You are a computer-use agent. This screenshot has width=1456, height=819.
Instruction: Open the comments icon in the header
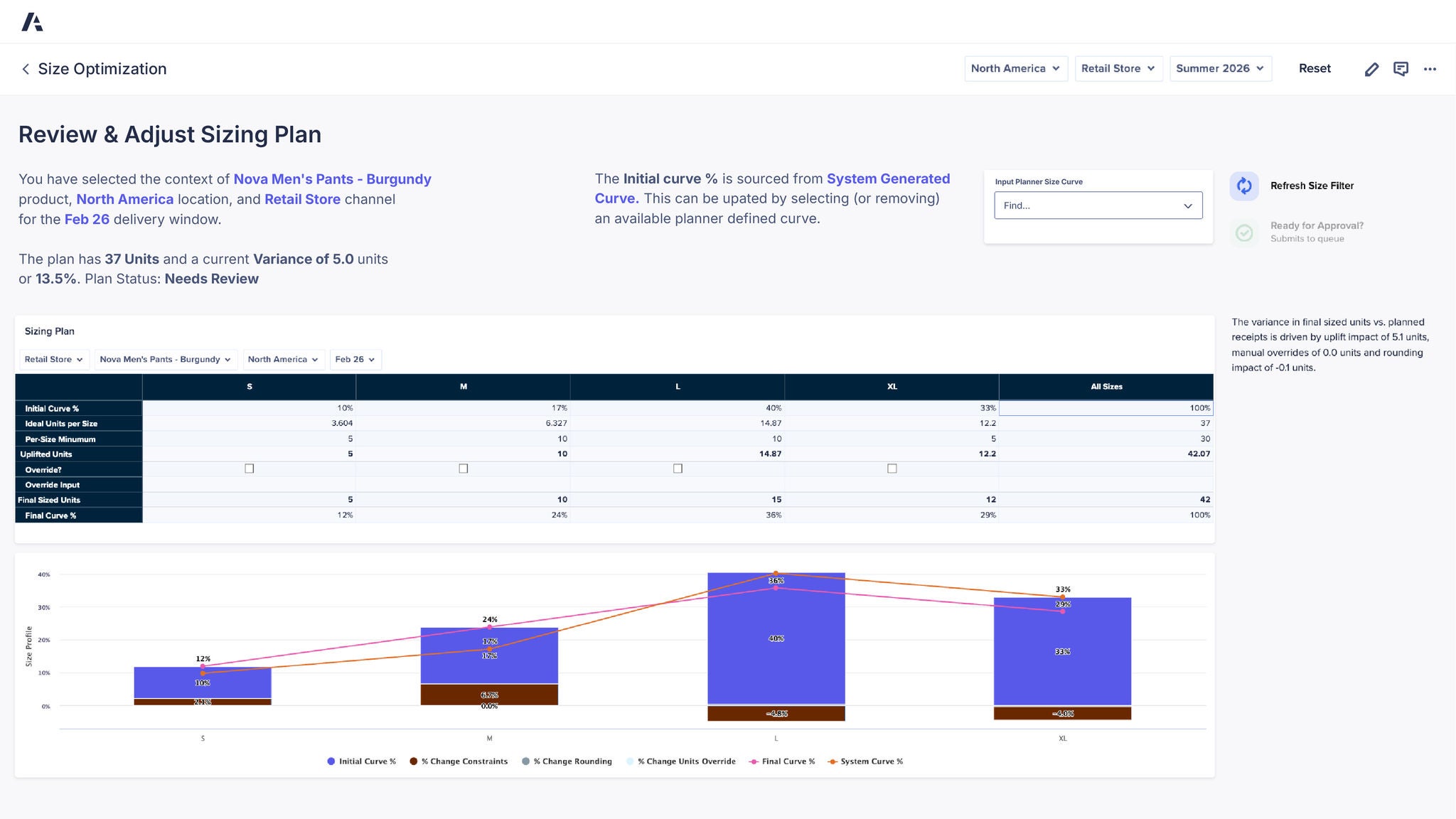pos(1401,69)
